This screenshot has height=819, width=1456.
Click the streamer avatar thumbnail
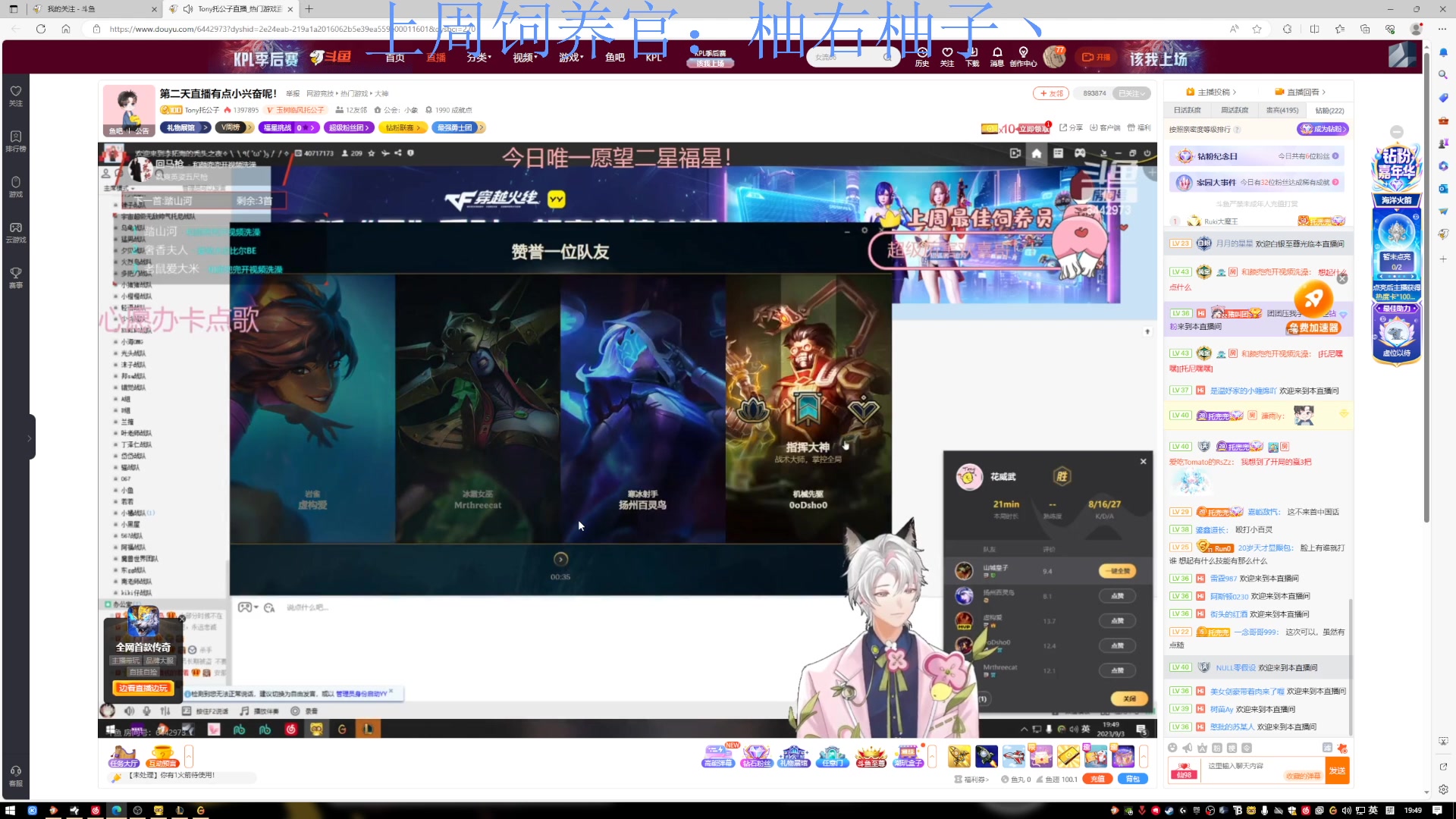129,111
